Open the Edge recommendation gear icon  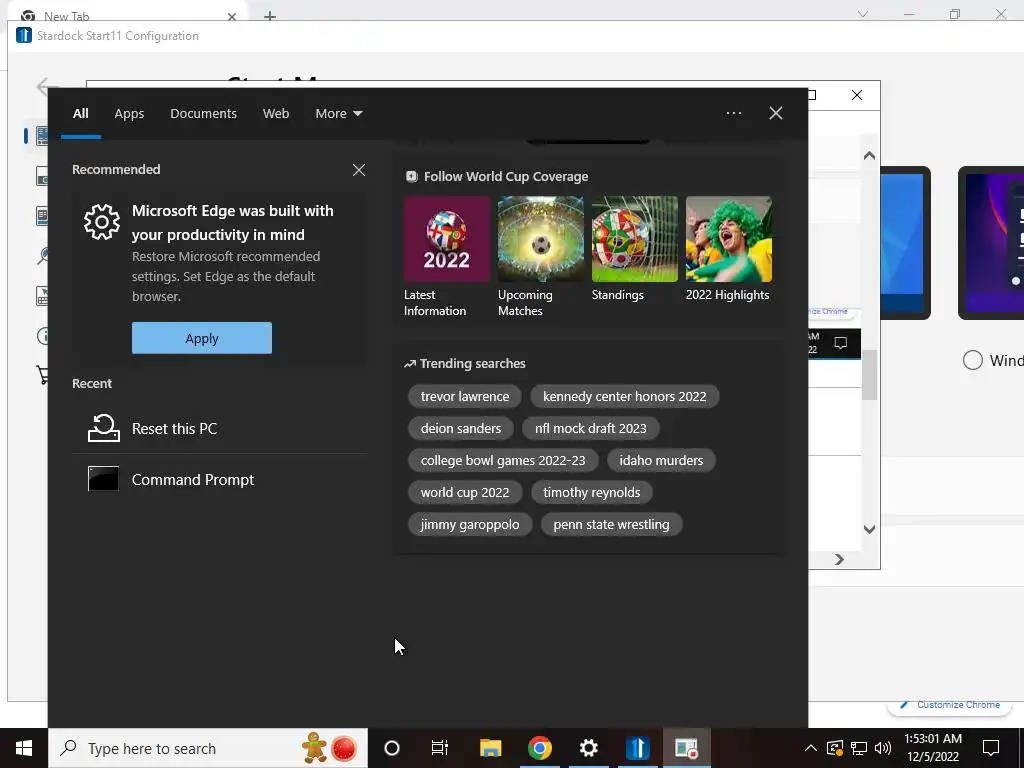coord(102,222)
